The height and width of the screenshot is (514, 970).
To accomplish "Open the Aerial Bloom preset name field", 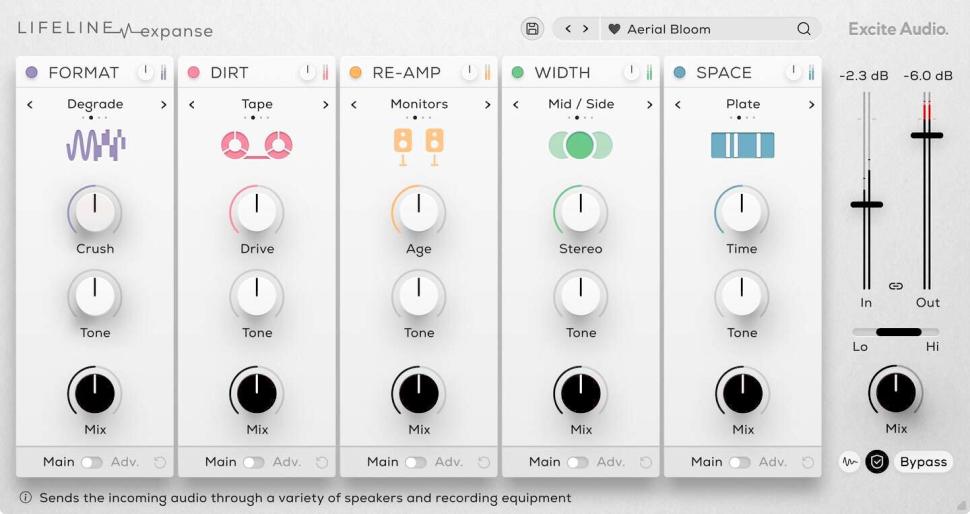I will pyautogui.click(x=710, y=29).
